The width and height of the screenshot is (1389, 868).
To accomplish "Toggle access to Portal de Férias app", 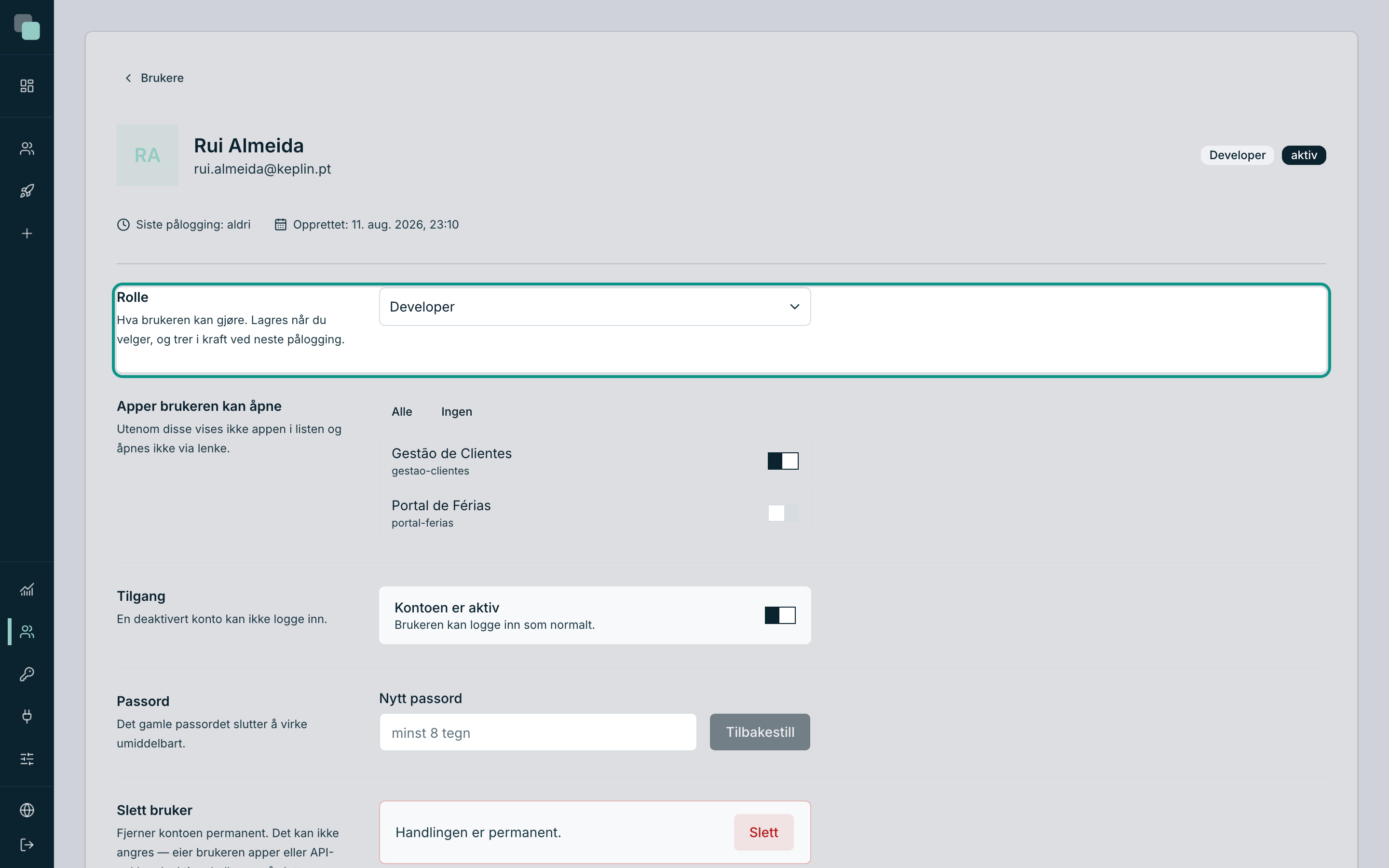I will pyautogui.click(x=783, y=513).
